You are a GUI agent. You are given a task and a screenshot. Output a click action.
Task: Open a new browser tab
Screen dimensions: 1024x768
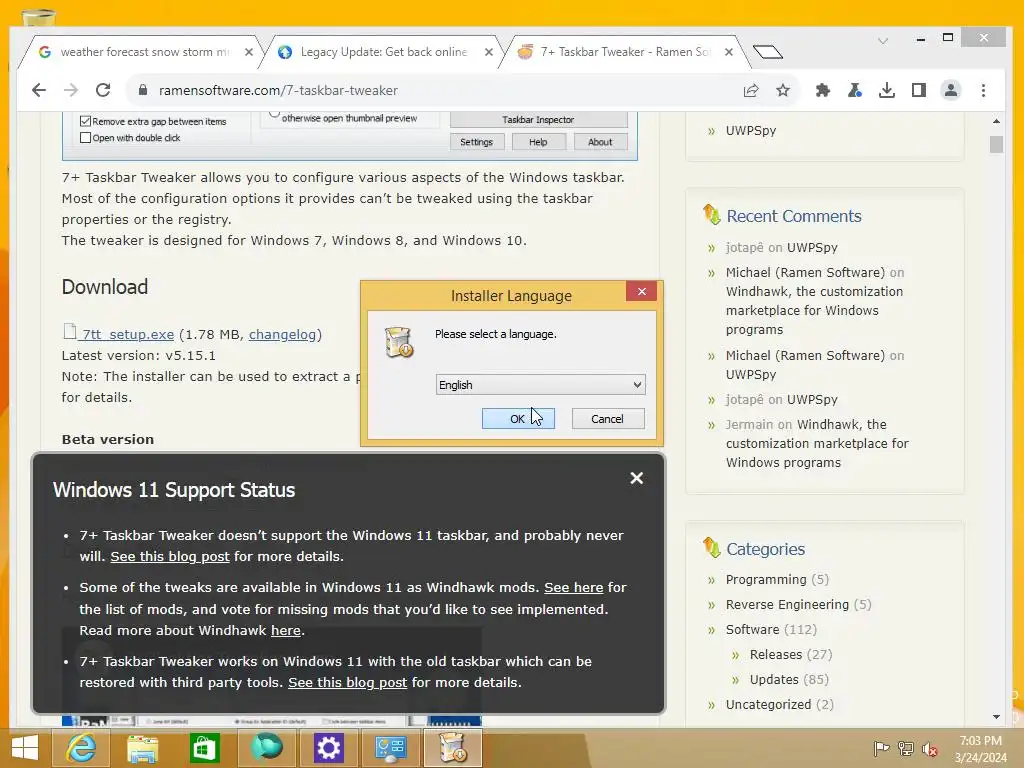click(767, 52)
